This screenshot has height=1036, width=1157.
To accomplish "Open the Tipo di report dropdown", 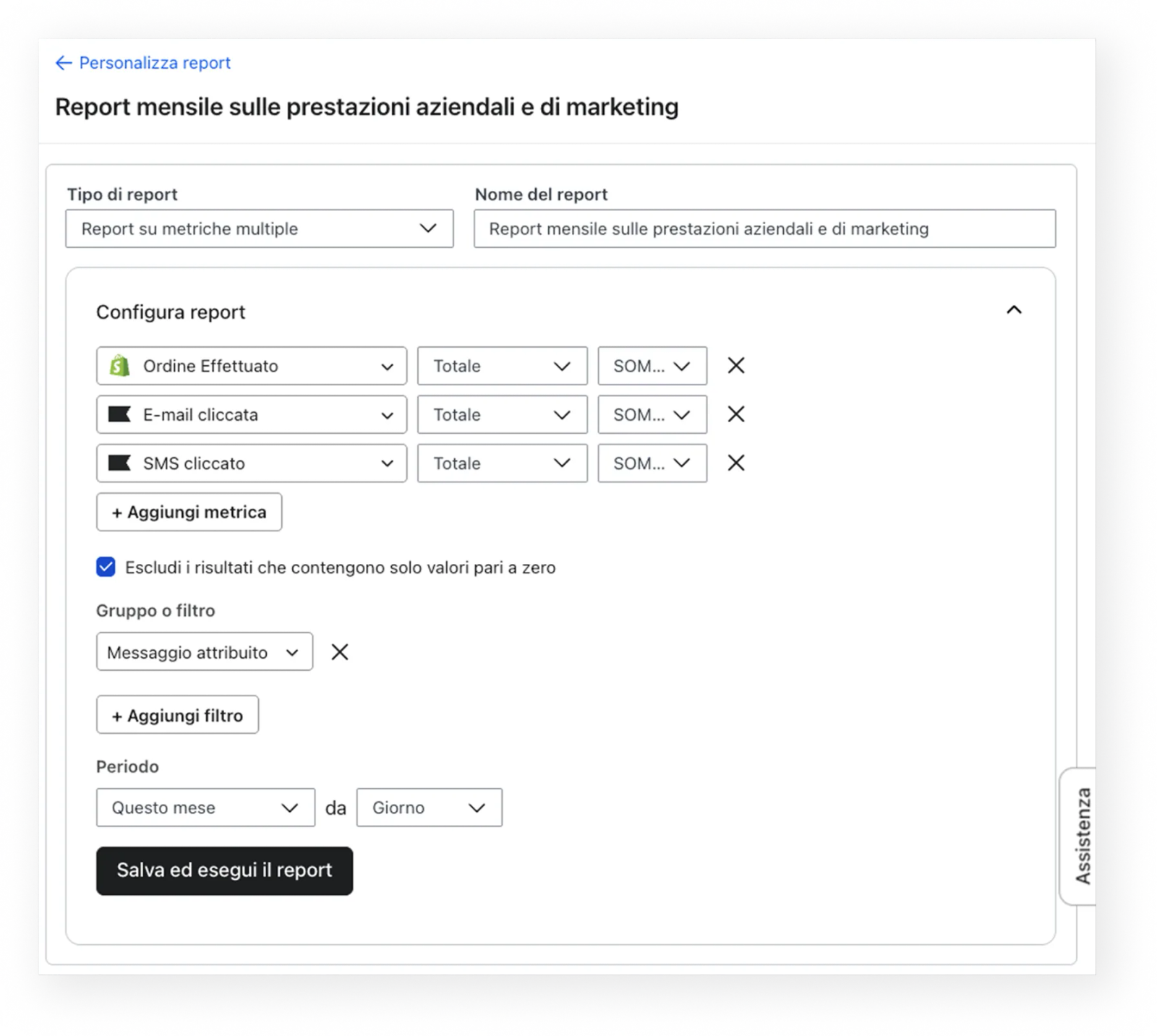I will pos(260,228).
